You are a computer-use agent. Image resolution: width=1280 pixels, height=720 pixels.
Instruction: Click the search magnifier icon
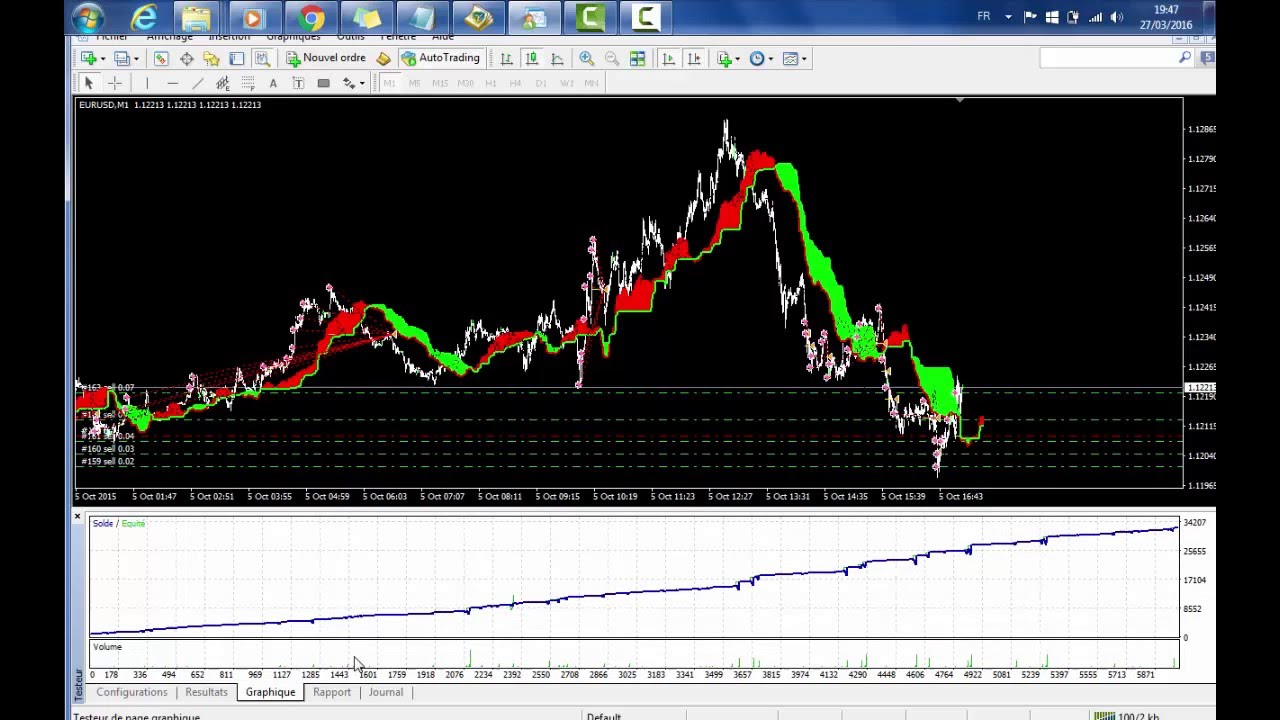click(1185, 58)
